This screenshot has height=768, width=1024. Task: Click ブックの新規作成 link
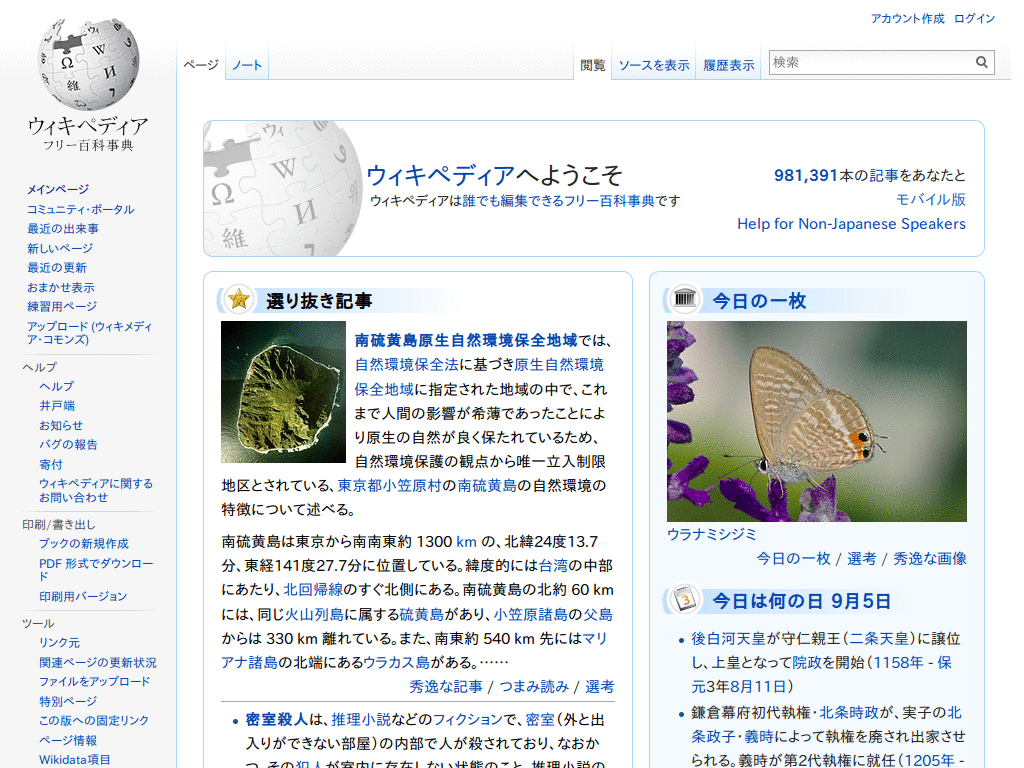[84, 543]
